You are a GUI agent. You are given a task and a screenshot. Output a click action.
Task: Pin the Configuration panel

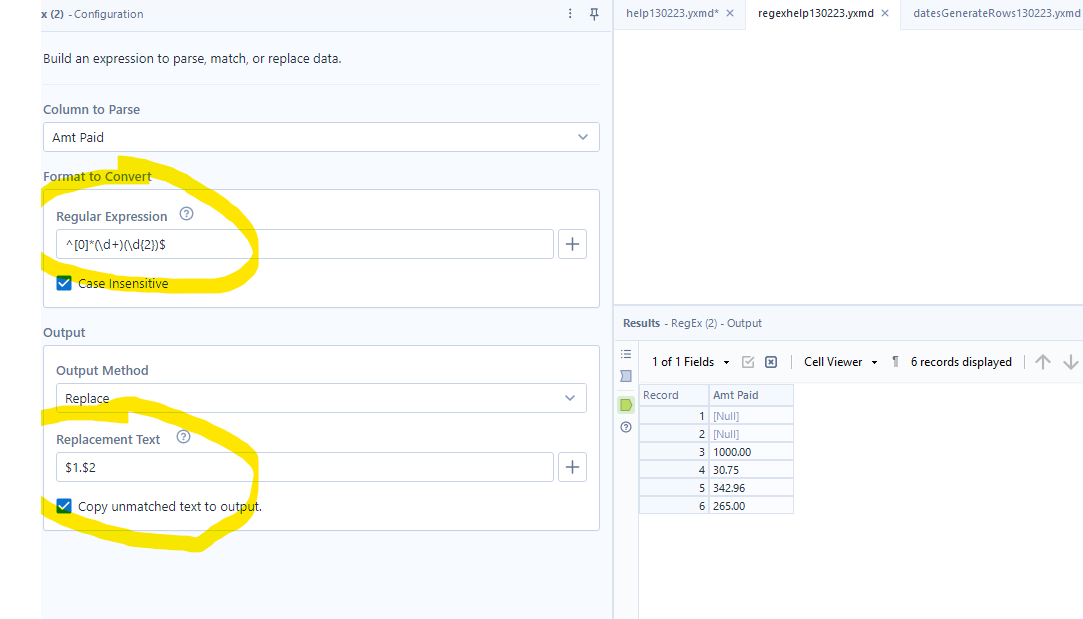coord(593,14)
